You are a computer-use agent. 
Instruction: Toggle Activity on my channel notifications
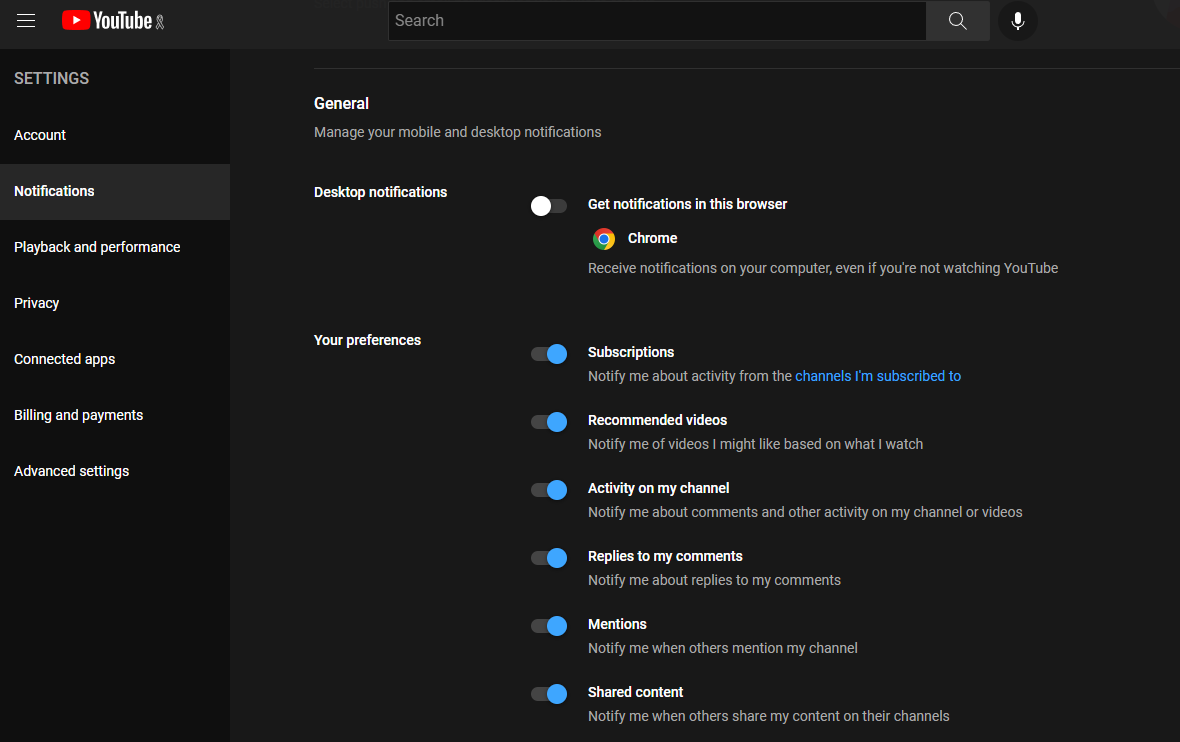click(549, 490)
